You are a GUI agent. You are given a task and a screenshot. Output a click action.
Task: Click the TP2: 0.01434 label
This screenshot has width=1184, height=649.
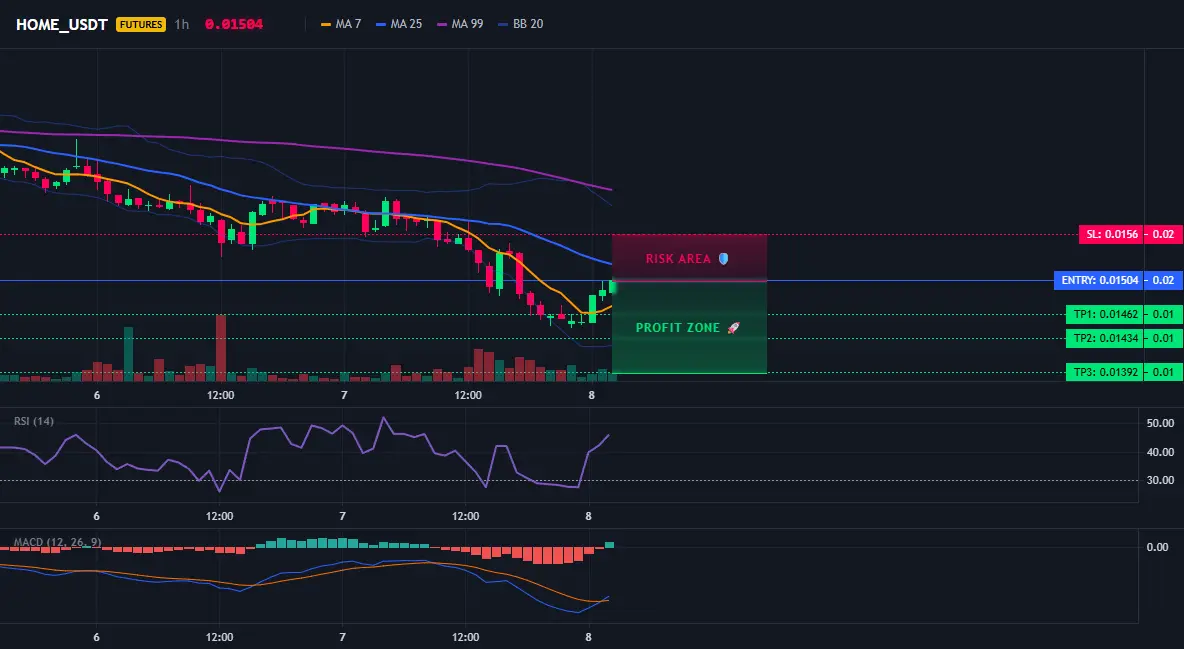[1105, 338]
